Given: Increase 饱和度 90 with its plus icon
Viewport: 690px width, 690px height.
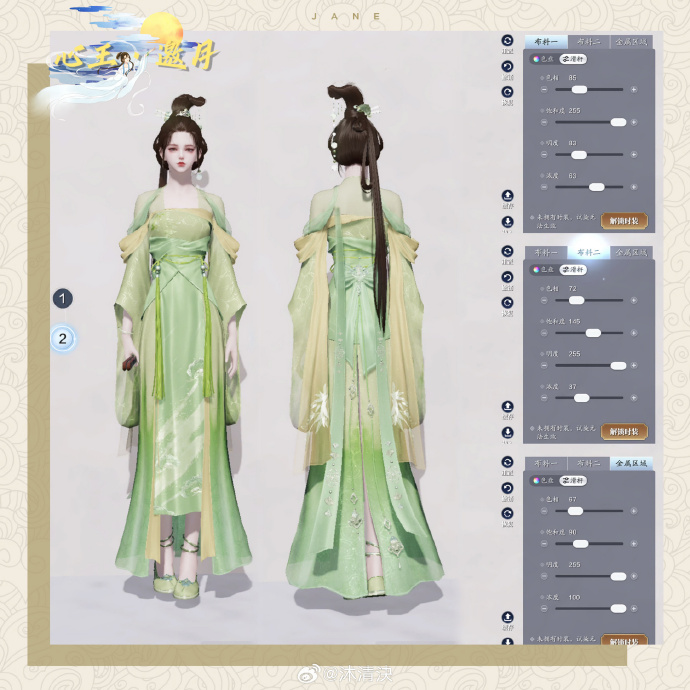Looking at the screenshot, I should pos(634,544).
